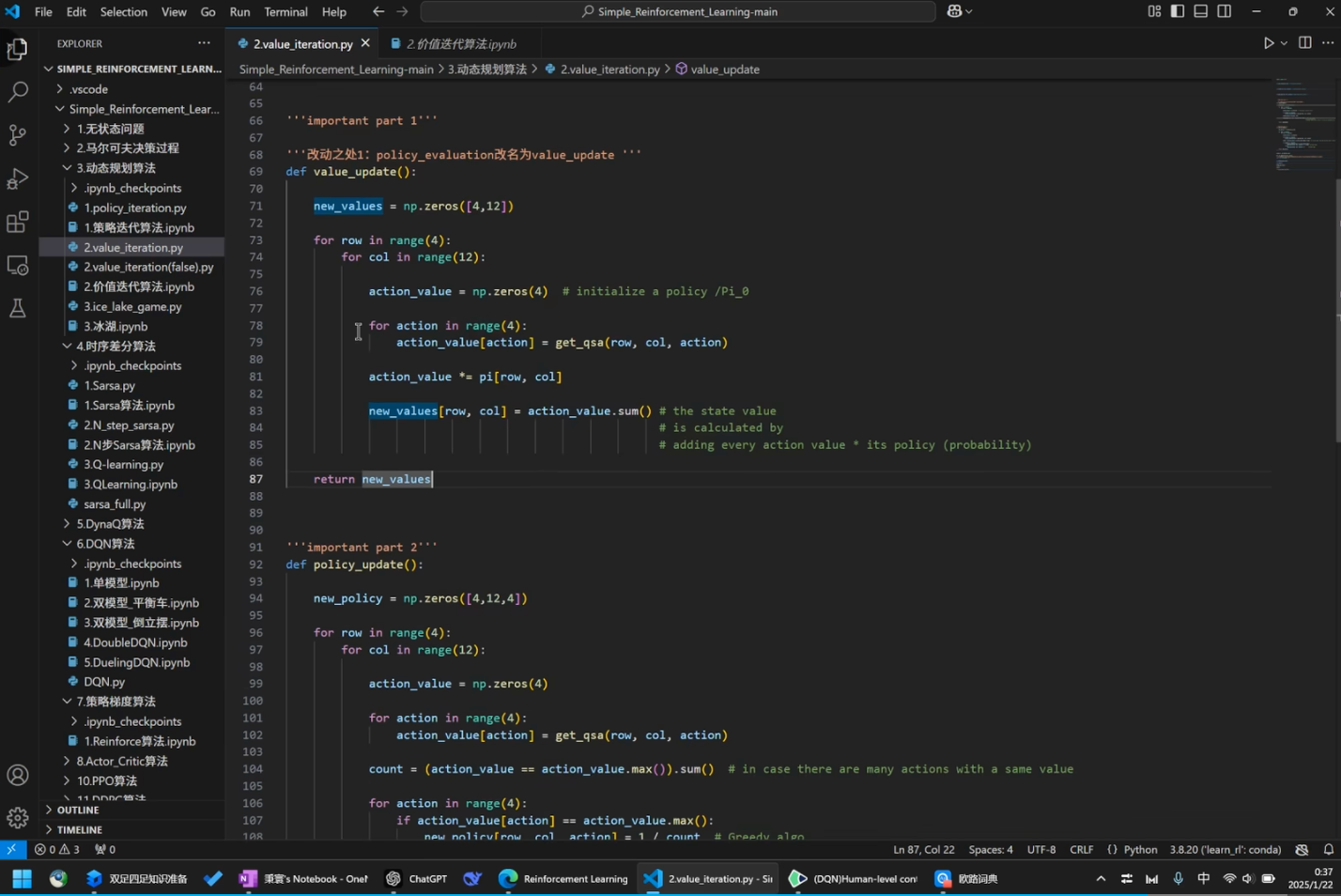Expand the 1.无状态问题 folder

click(x=131, y=129)
